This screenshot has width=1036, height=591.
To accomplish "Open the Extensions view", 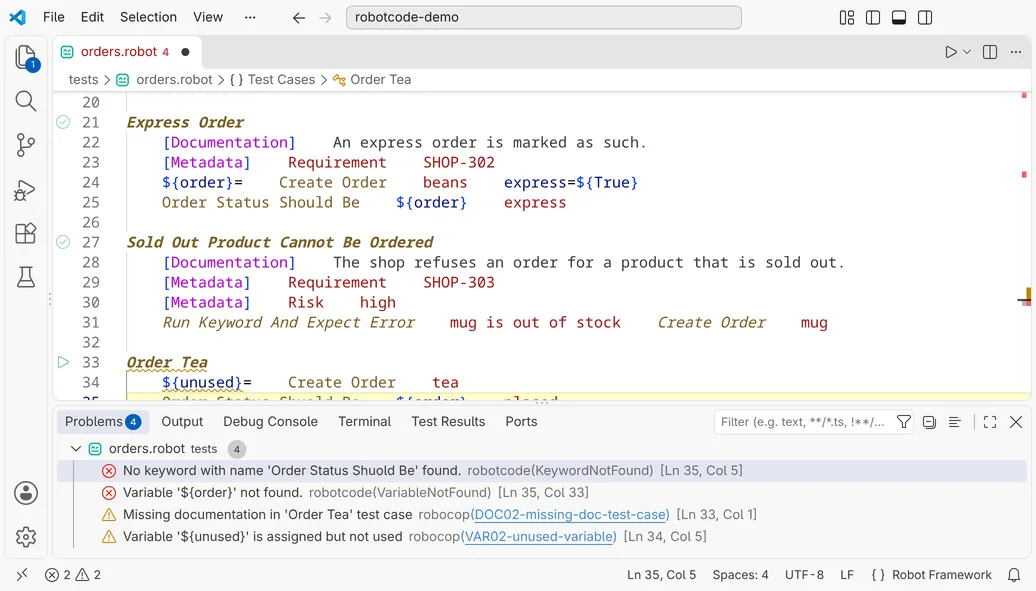I will [26, 233].
